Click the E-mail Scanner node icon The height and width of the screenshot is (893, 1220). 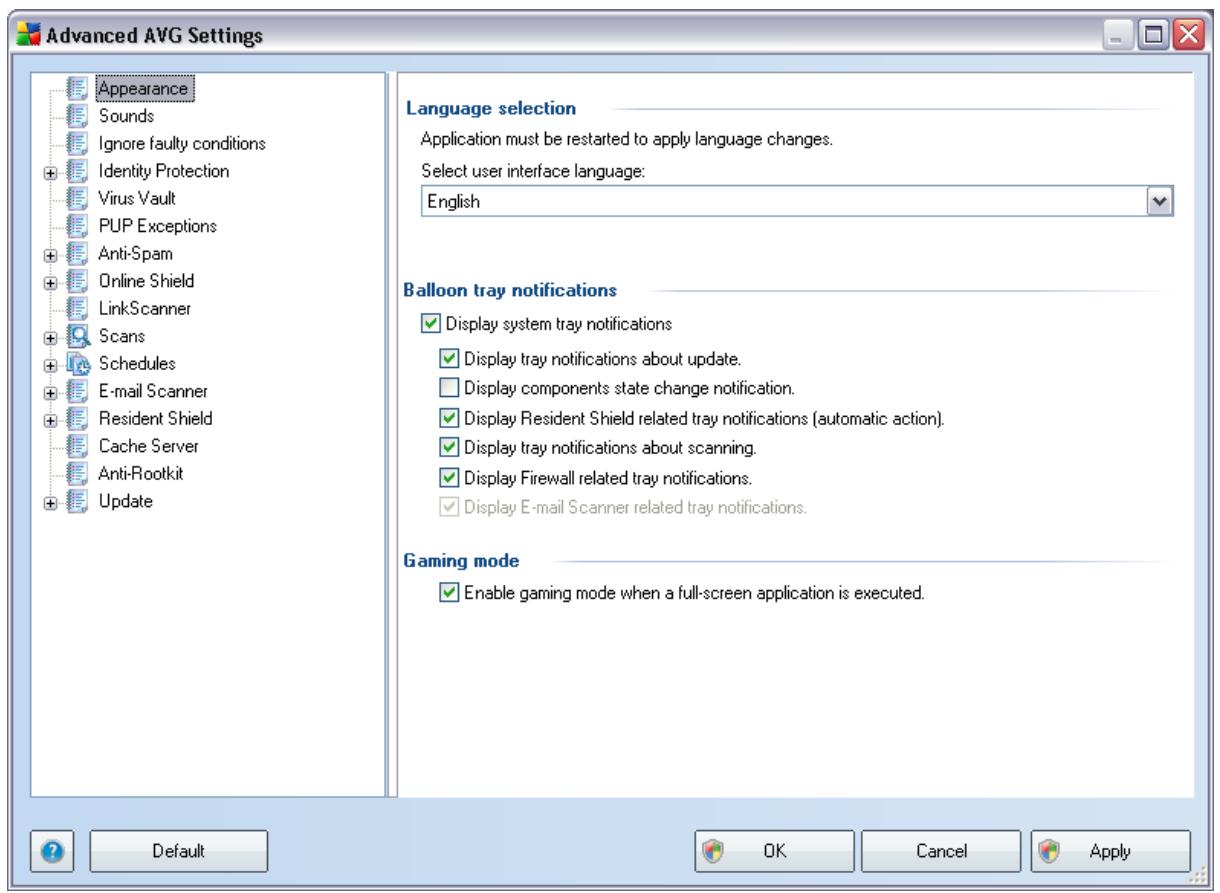click(x=79, y=391)
